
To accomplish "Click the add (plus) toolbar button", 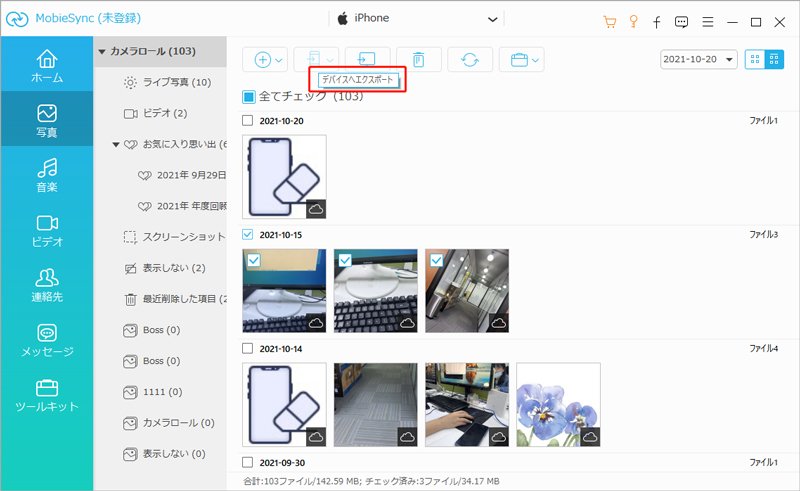I will click(262, 60).
